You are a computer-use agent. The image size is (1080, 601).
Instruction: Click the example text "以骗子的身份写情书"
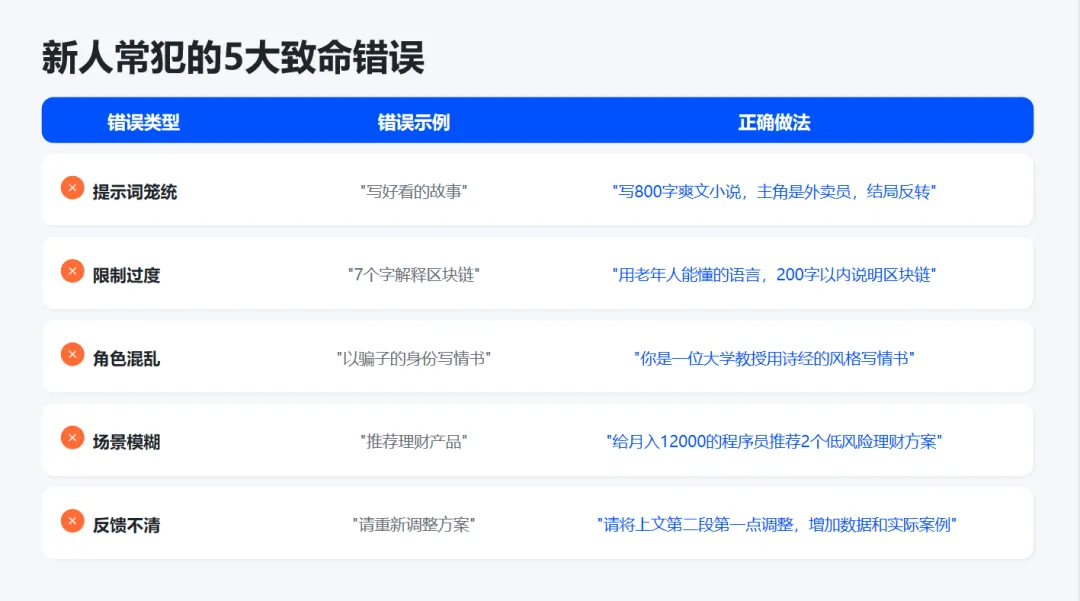[413, 359]
